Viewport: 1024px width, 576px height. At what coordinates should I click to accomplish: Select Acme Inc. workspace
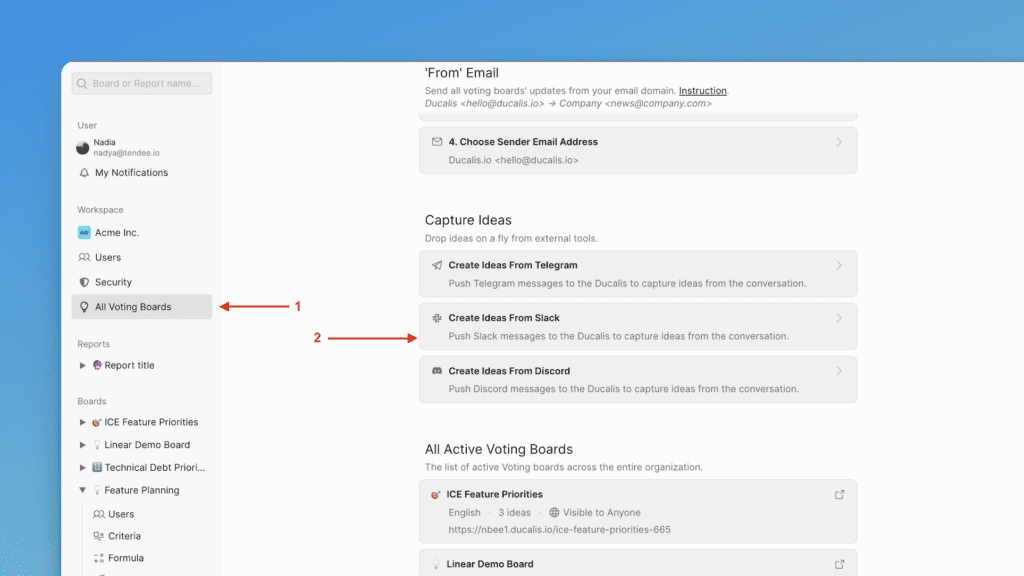click(x=116, y=232)
